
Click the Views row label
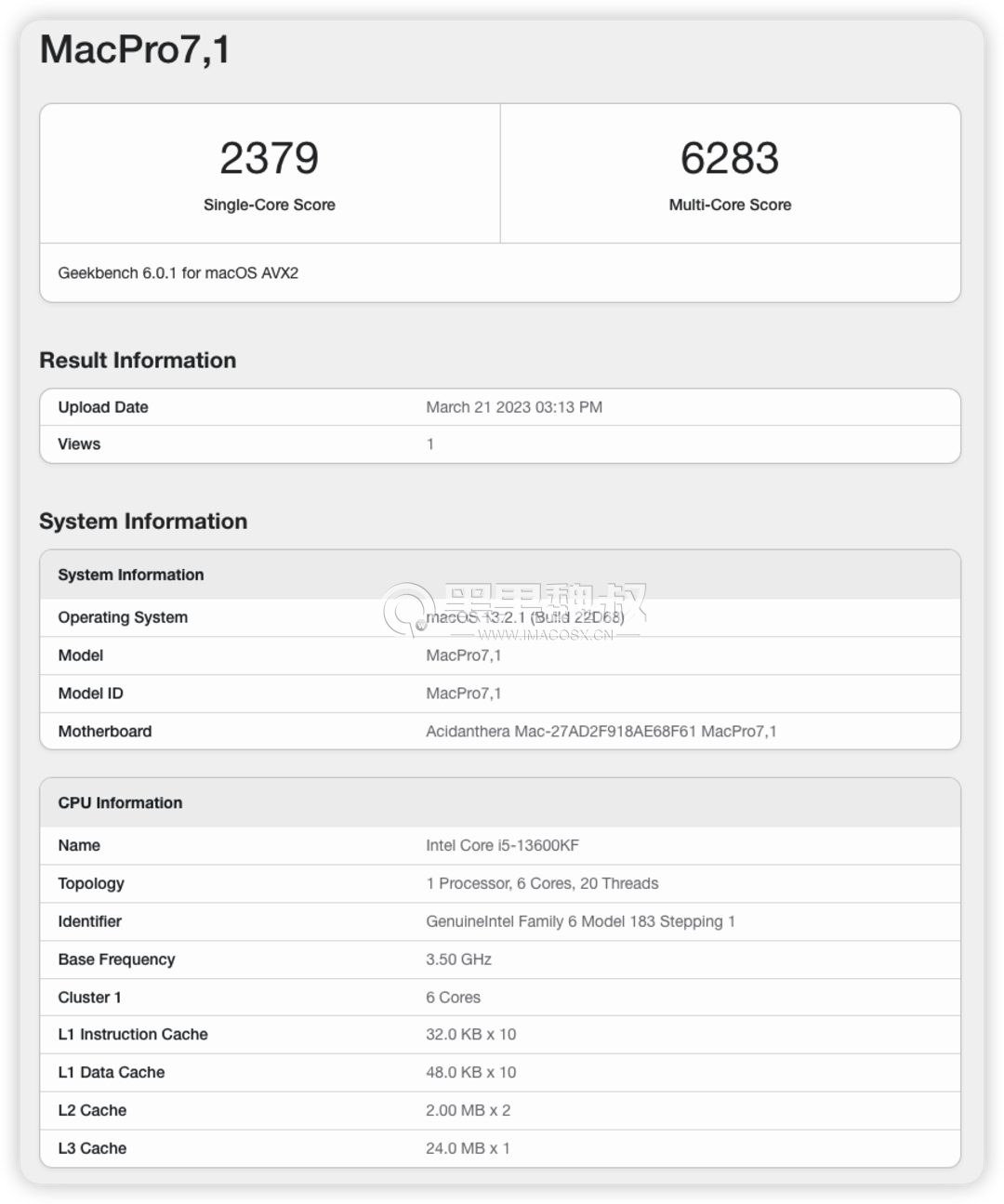(x=79, y=444)
